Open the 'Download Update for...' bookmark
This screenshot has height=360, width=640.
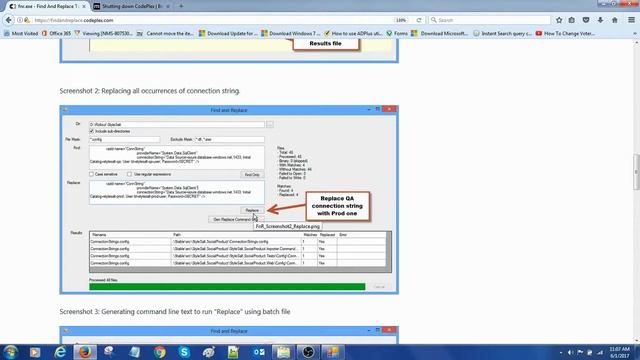tap(228, 33)
